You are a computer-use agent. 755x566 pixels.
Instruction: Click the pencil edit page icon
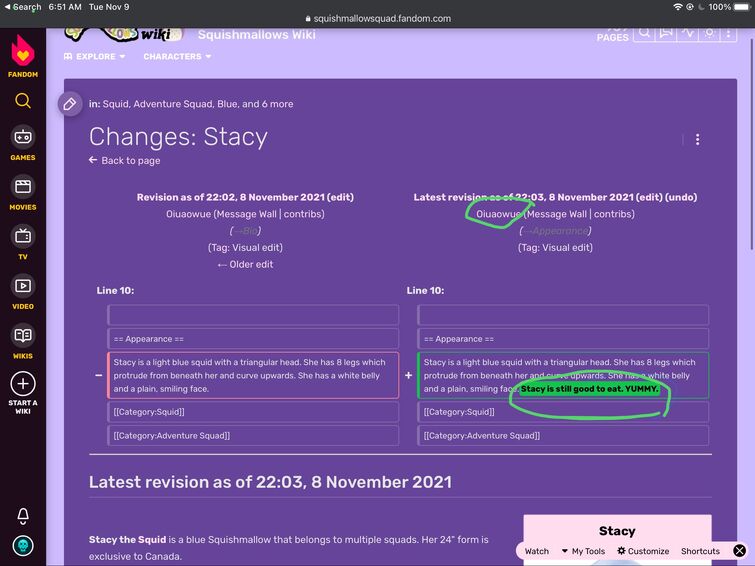(70, 104)
